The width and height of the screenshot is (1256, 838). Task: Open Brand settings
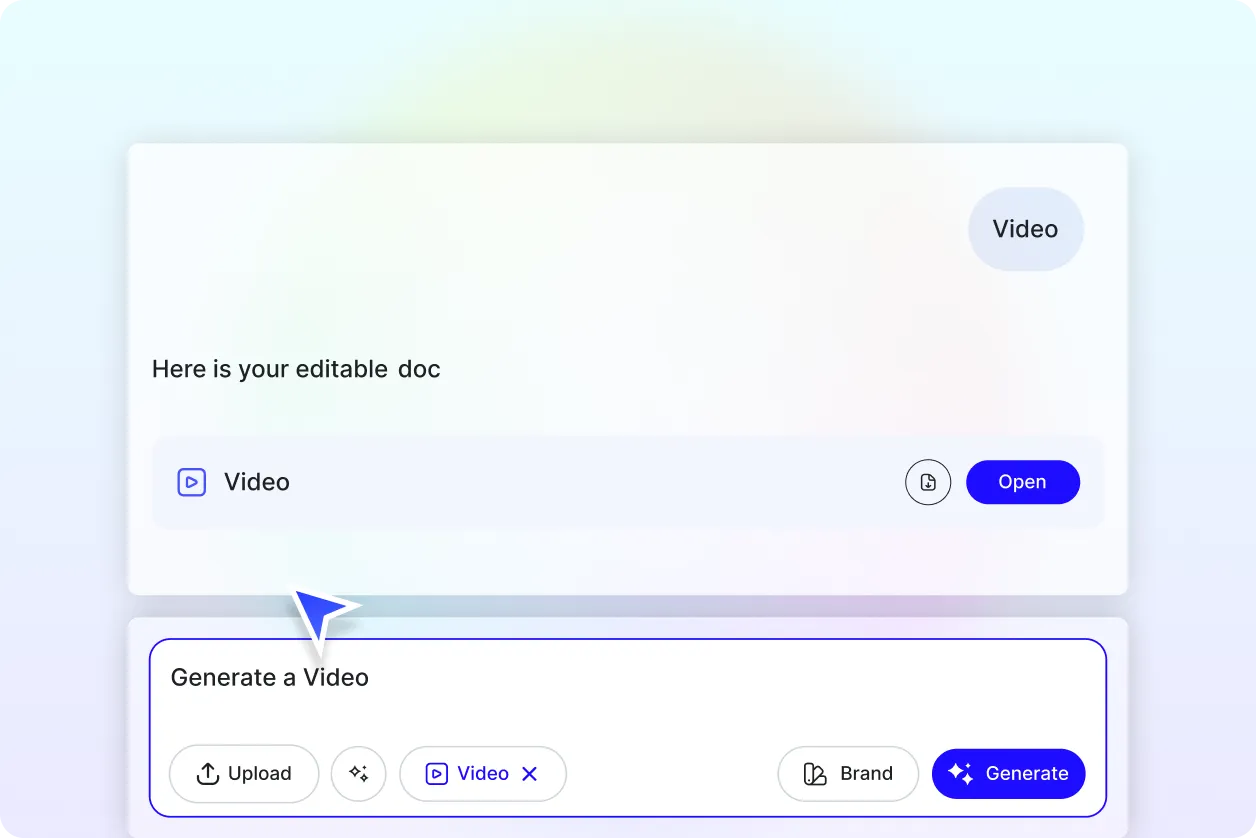[848, 773]
